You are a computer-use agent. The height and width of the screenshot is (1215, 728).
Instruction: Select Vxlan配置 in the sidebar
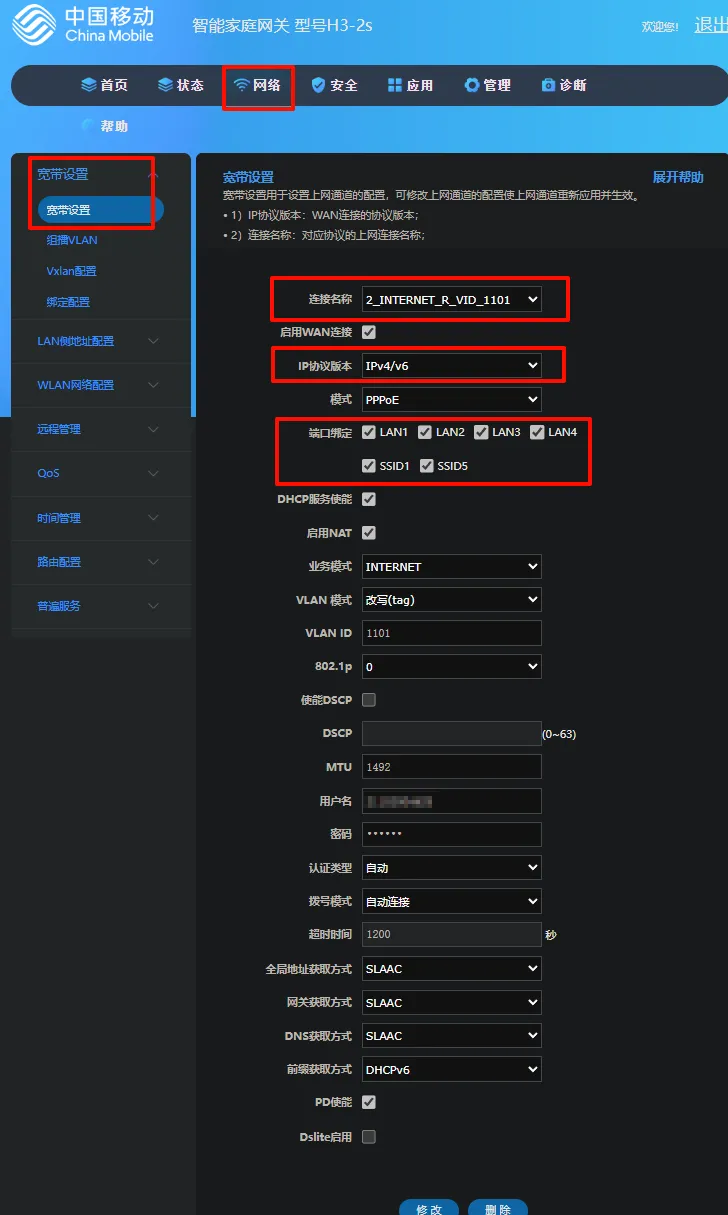click(x=72, y=271)
